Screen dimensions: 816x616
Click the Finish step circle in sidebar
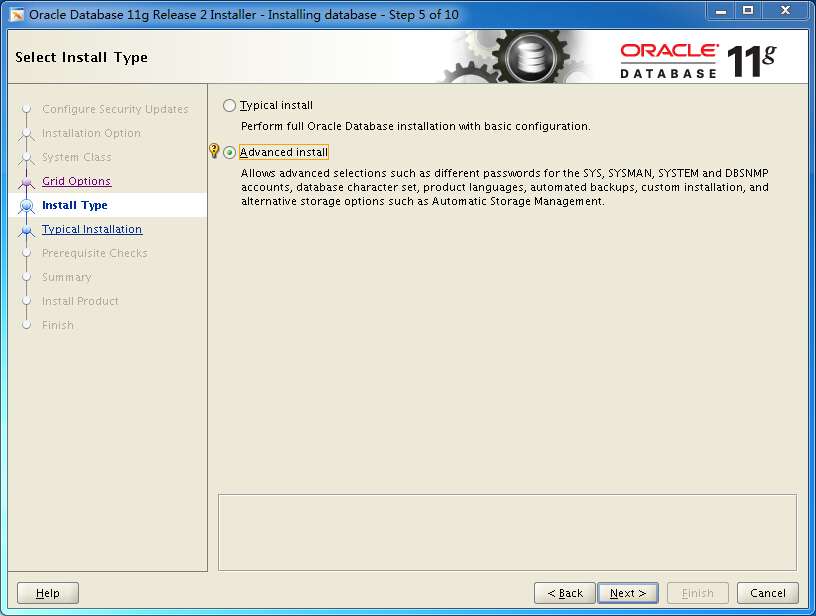29,325
